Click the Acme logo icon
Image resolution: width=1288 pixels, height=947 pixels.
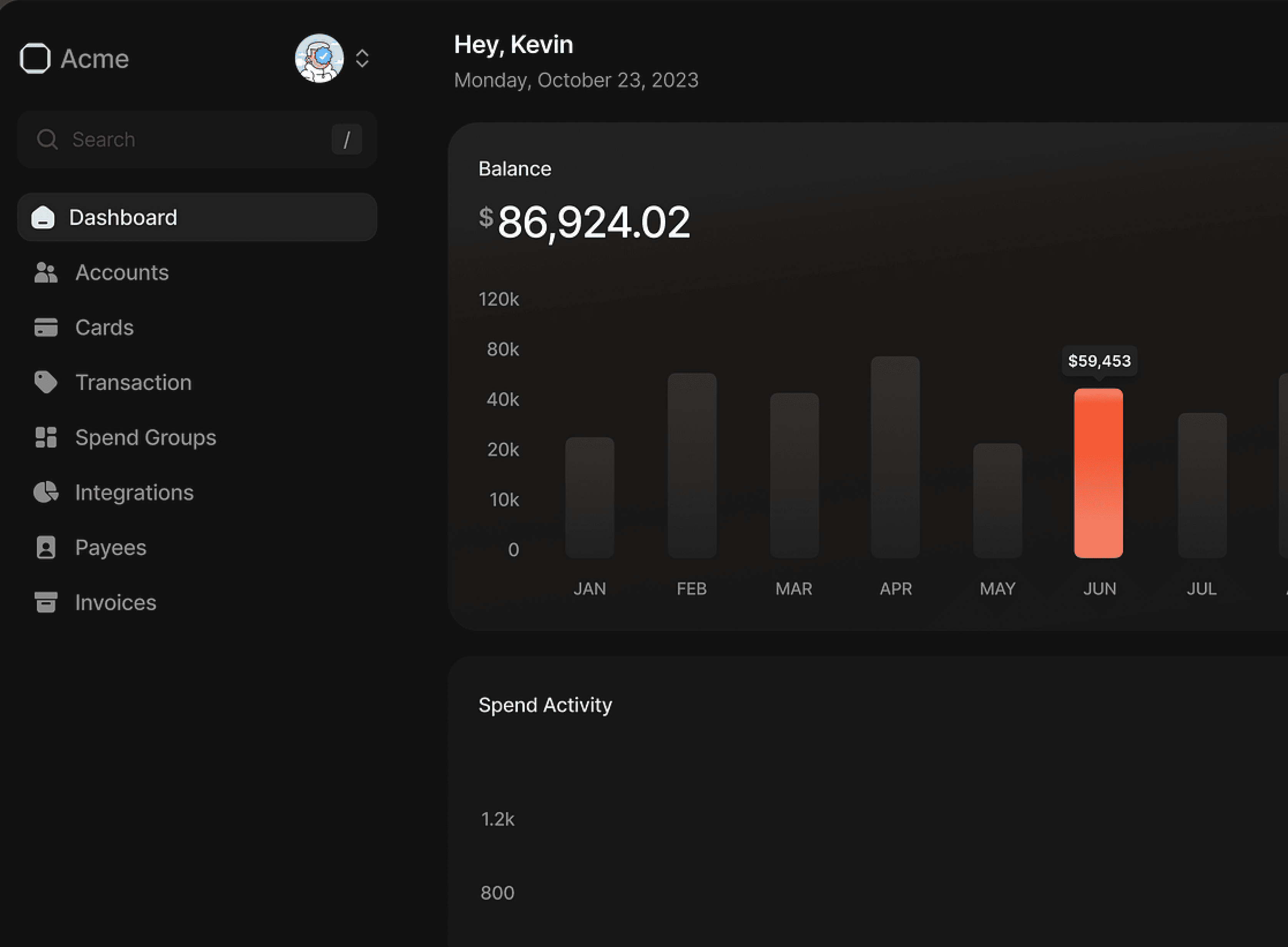pos(35,58)
